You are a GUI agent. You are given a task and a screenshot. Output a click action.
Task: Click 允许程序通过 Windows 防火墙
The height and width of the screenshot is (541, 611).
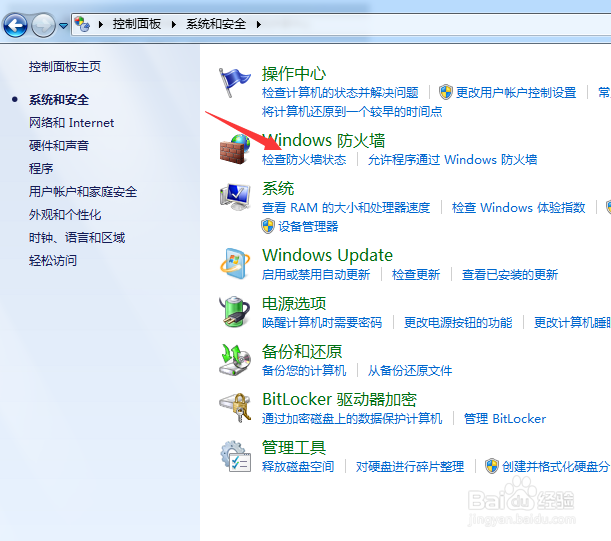[452, 160]
